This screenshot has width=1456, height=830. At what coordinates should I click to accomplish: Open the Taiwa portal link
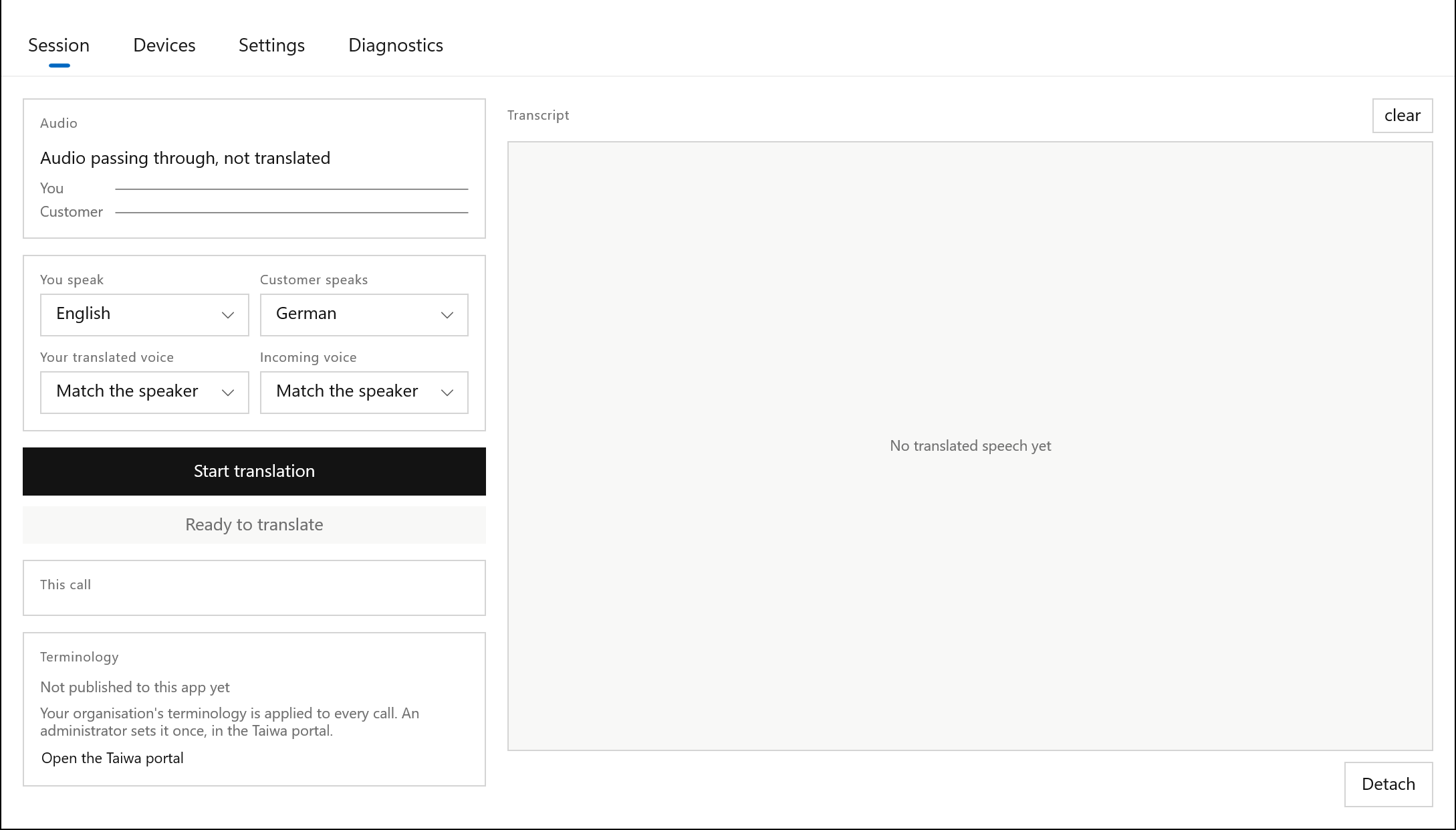pyautogui.click(x=112, y=758)
